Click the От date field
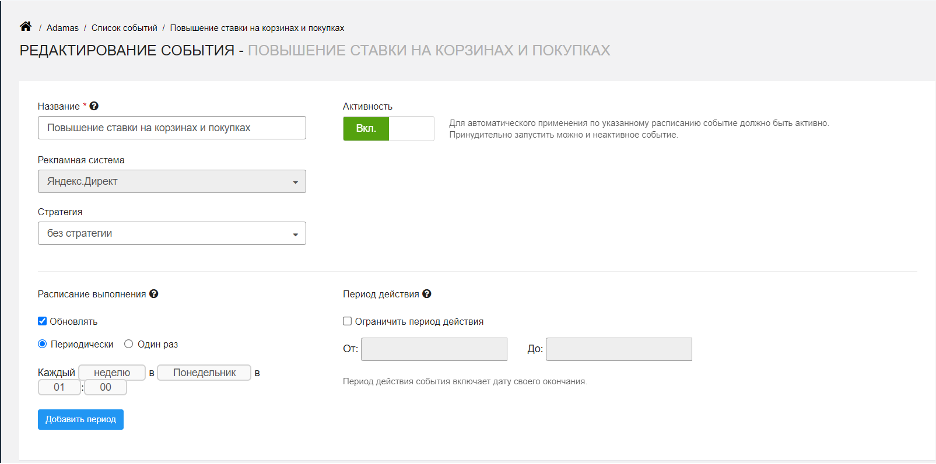This screenshot has height=464, width=936. (434, 349)
